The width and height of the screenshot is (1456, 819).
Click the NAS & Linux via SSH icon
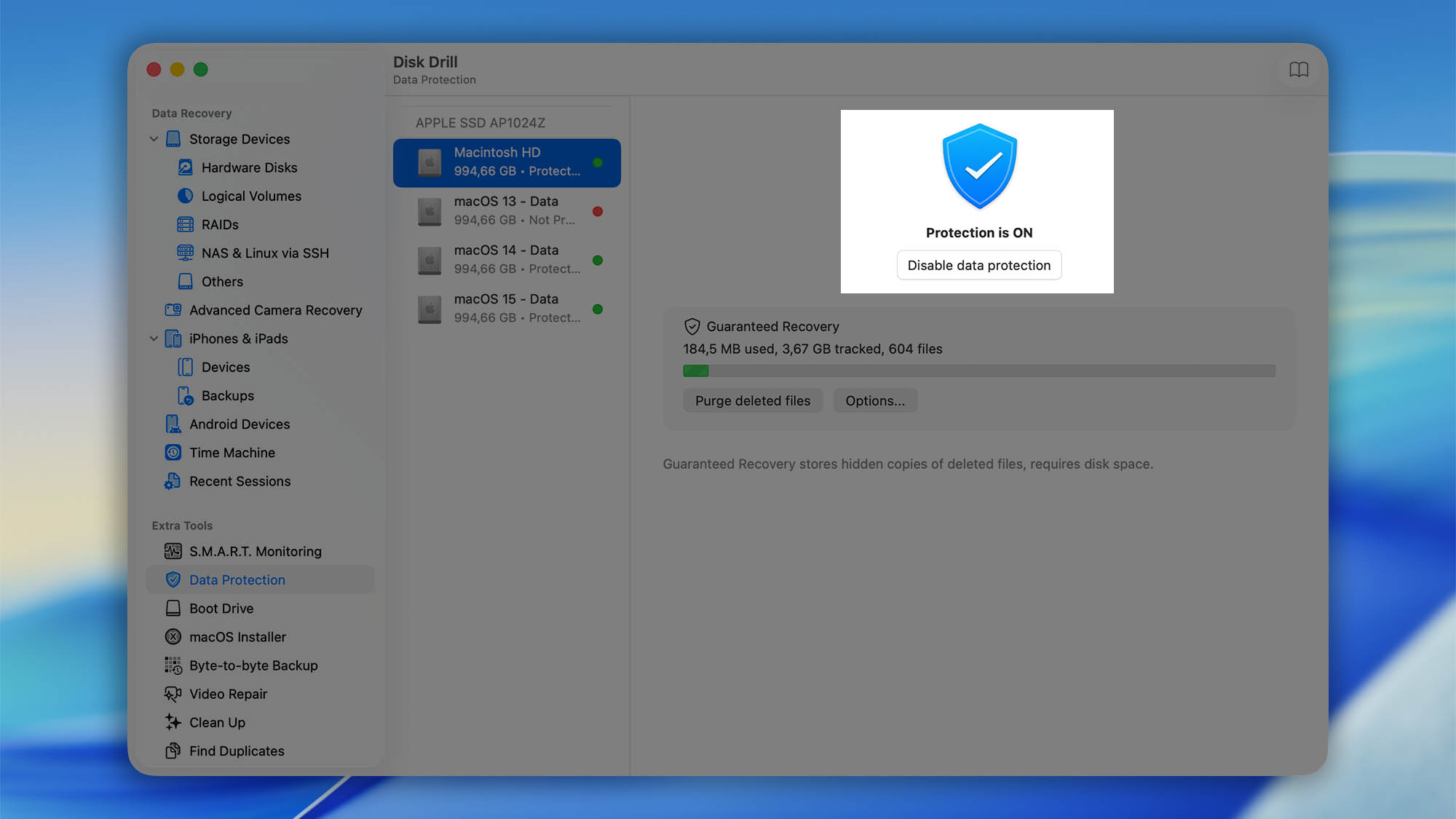pyautogui.click(x=185, y=253)
